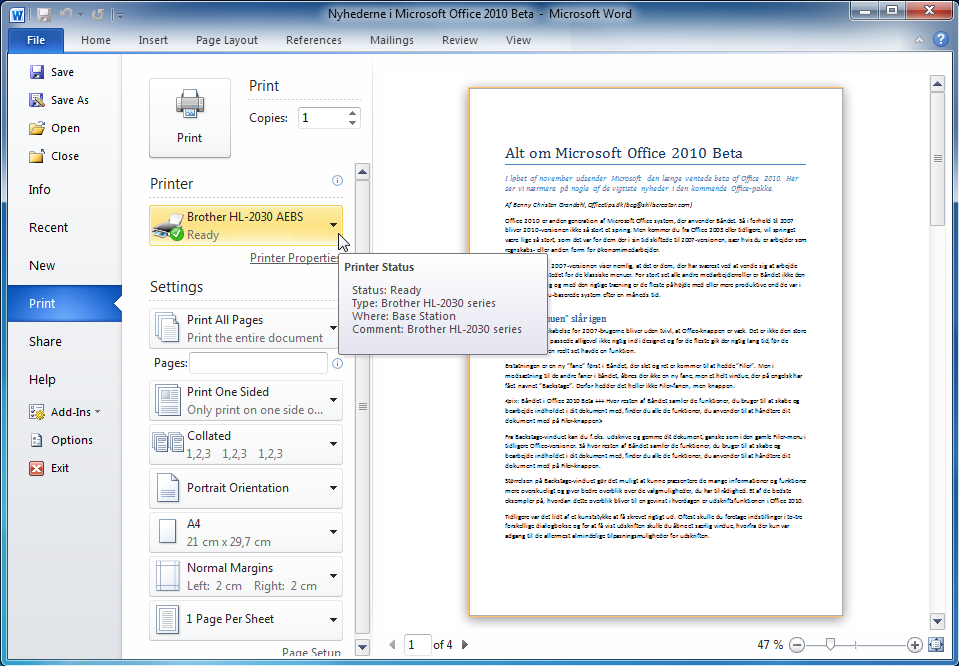Viewport: 959px width, 666px height.
Task: Increase the number of copies
Action: click(352, 113)
